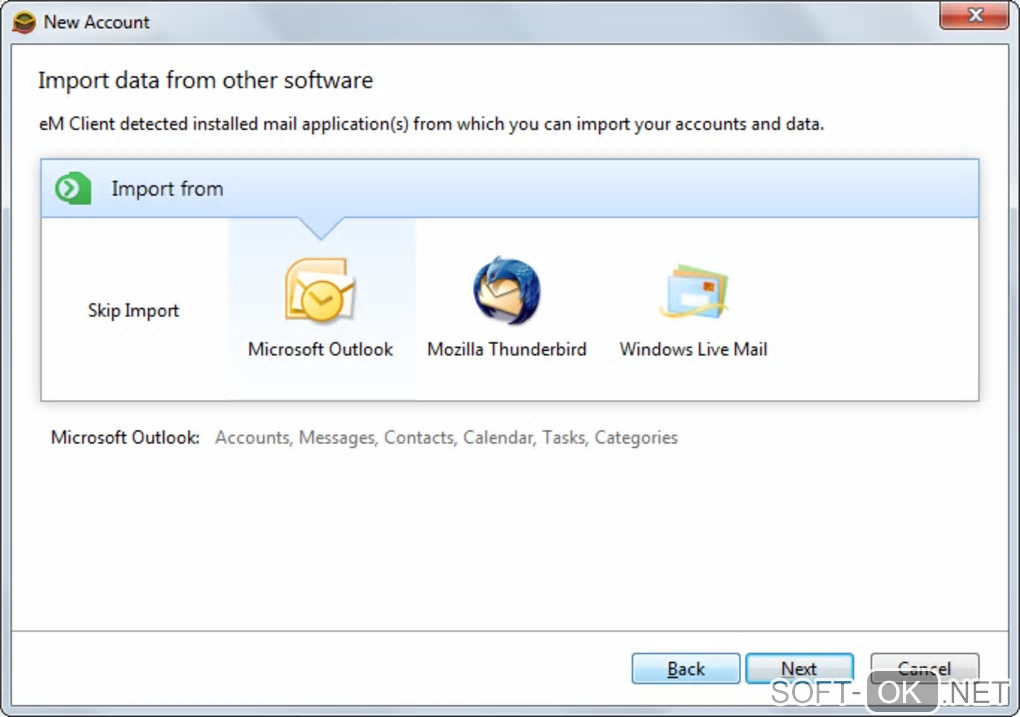Click the Mozilla Thunderbird label text

pos(507,349)
